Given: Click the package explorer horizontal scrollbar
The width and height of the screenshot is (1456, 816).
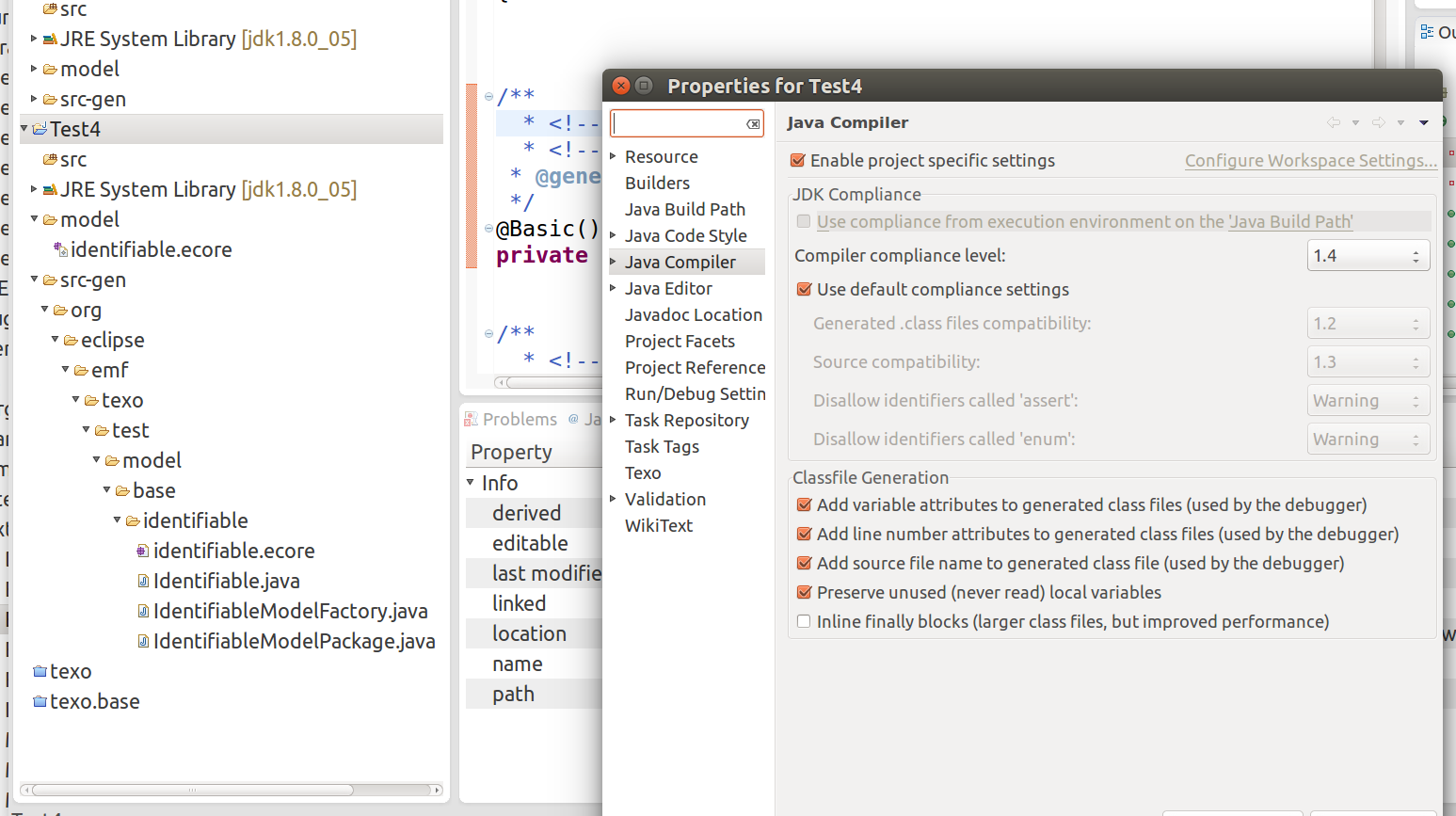Looking at the screenshot, I should point(193,790).
